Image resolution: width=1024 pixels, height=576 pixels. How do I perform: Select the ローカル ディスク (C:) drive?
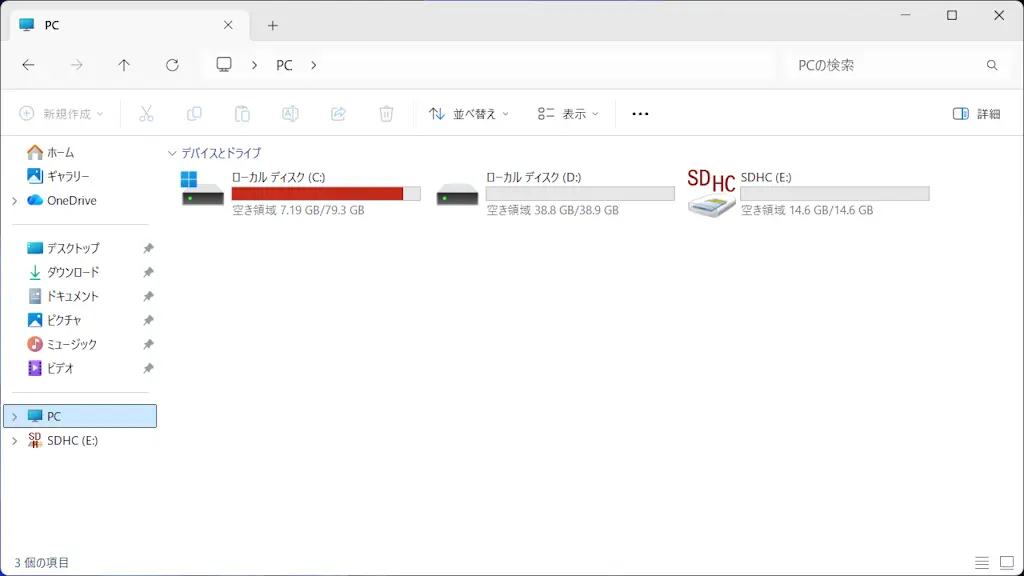(x=300, y=193)
